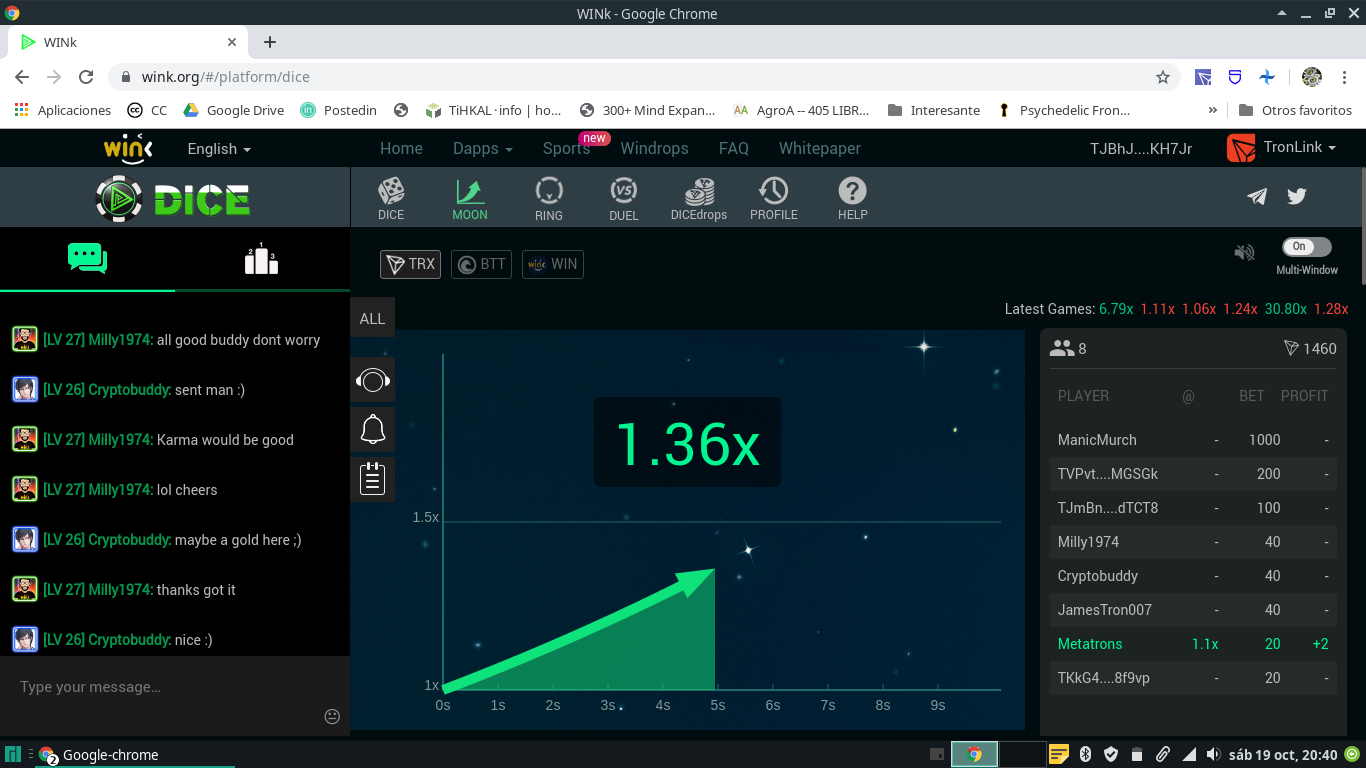The width and height of the screenshot is (1366, 768).
Task: Open the Whitepaper link
Action: coord(820,148)
